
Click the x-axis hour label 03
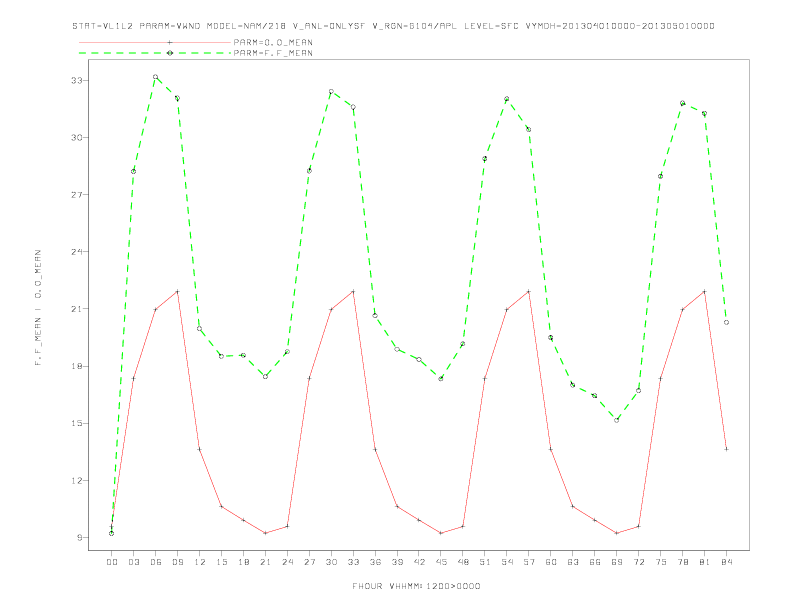133,562
